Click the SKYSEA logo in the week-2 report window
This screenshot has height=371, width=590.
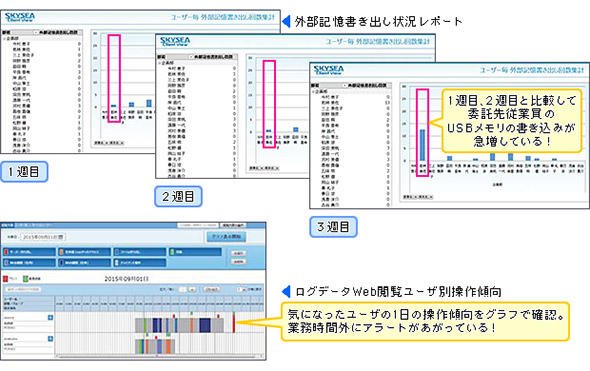tap(175, 41)
